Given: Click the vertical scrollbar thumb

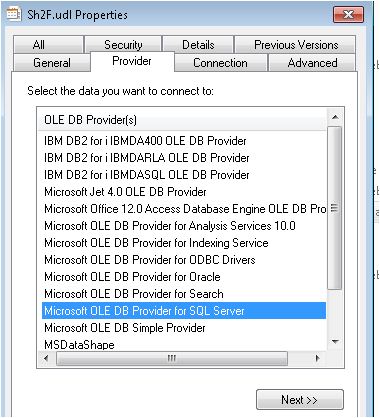Looking at the screenshot, I should 335,208.
